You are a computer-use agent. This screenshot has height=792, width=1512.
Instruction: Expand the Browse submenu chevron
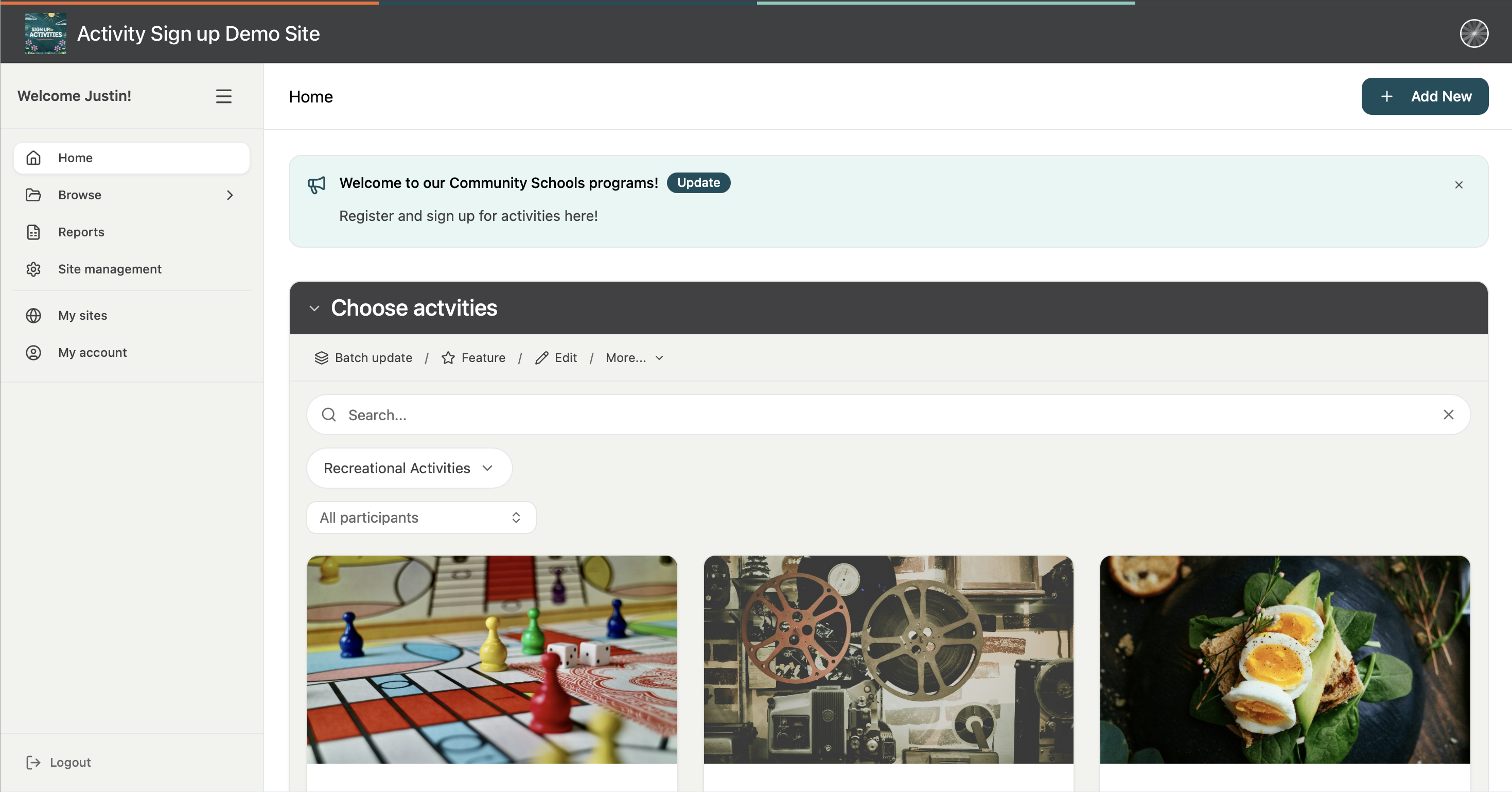click(230, 195)
